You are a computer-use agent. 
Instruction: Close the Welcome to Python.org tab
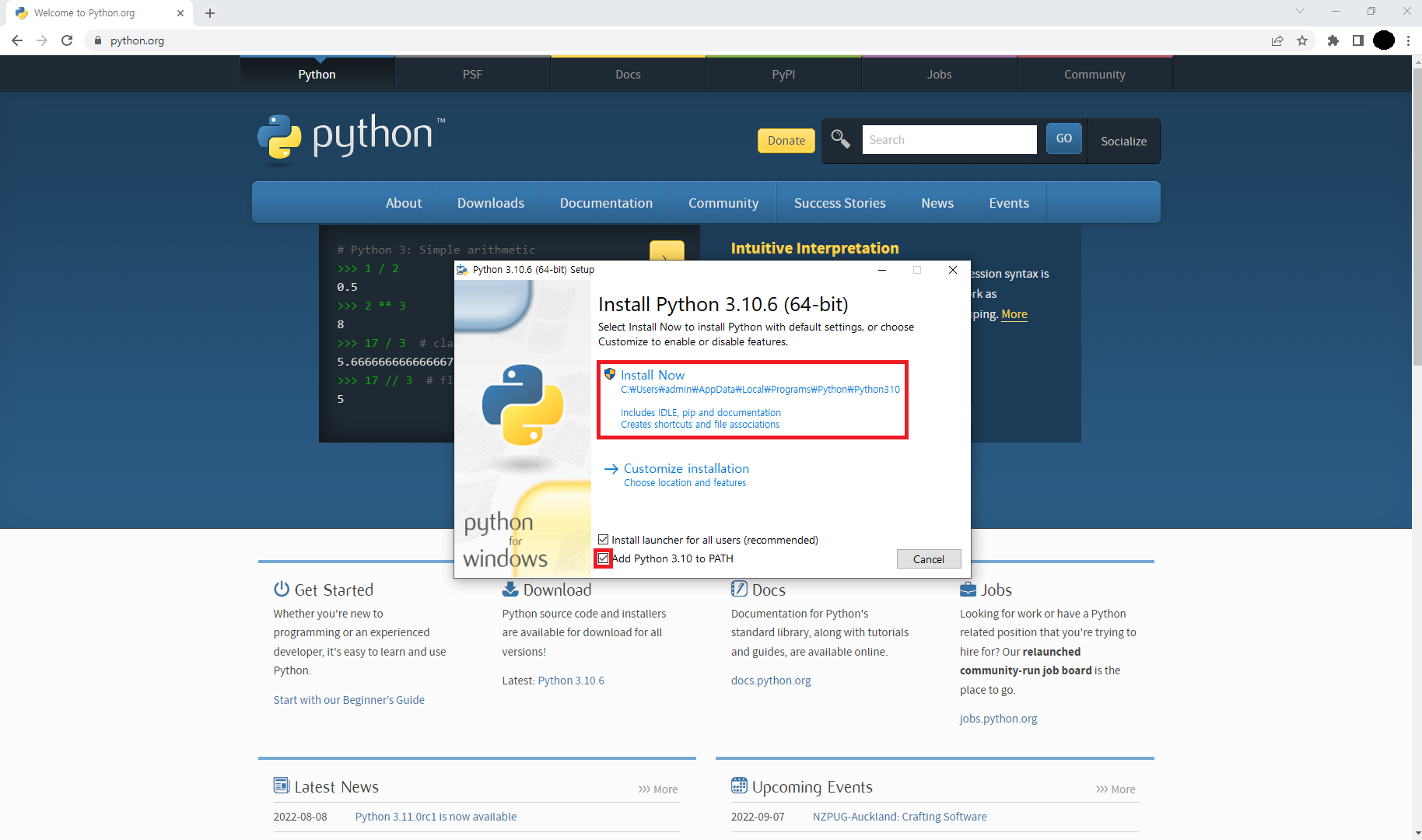coord(180,13)
